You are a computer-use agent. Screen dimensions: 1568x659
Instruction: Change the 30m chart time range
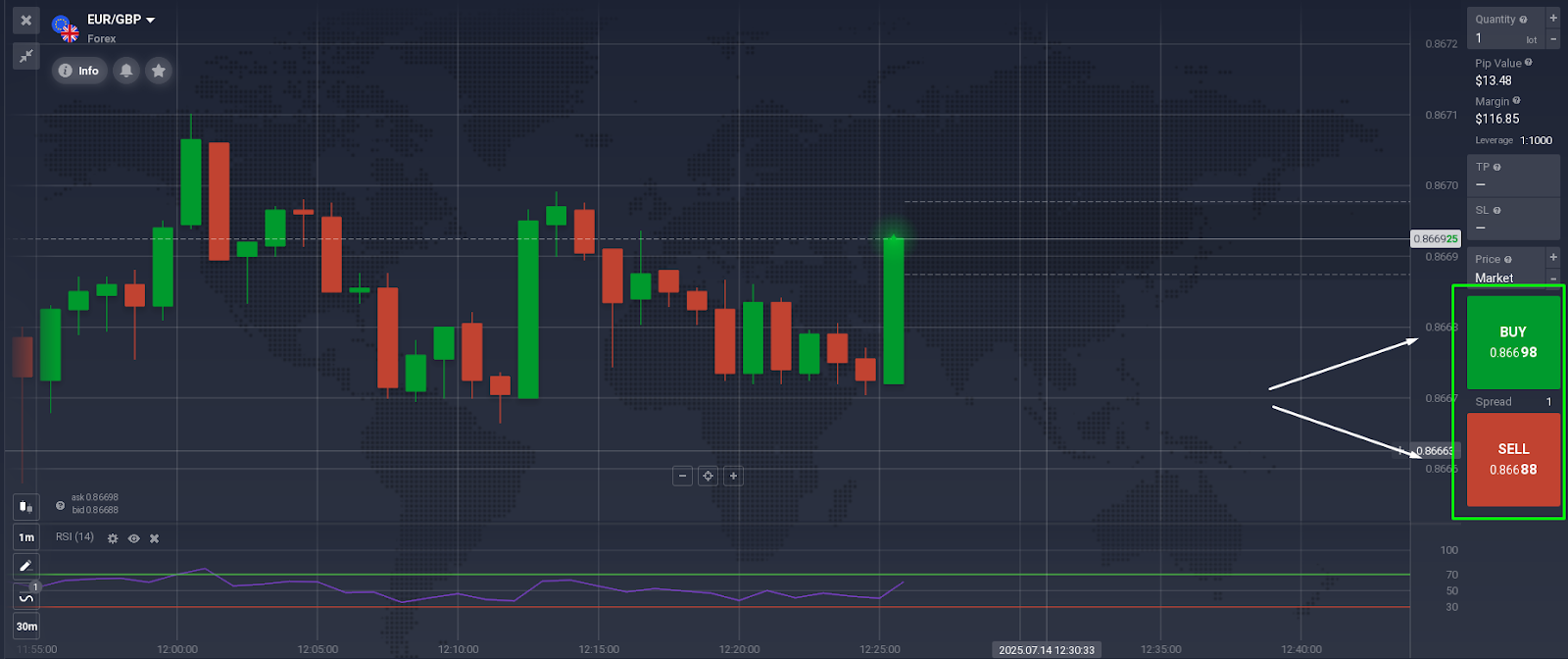coord(26,627)
